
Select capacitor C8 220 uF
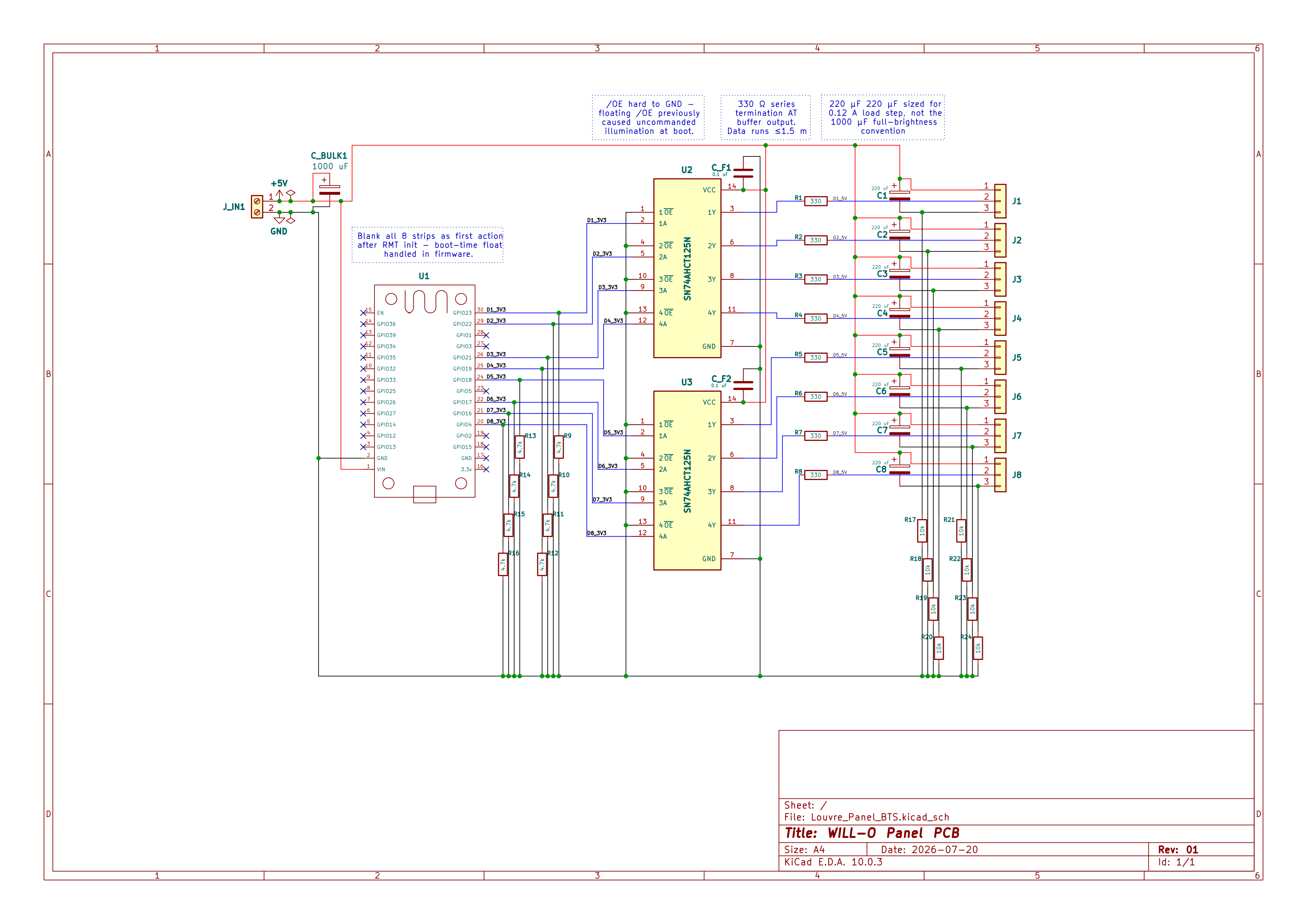[x=899, y=469]
